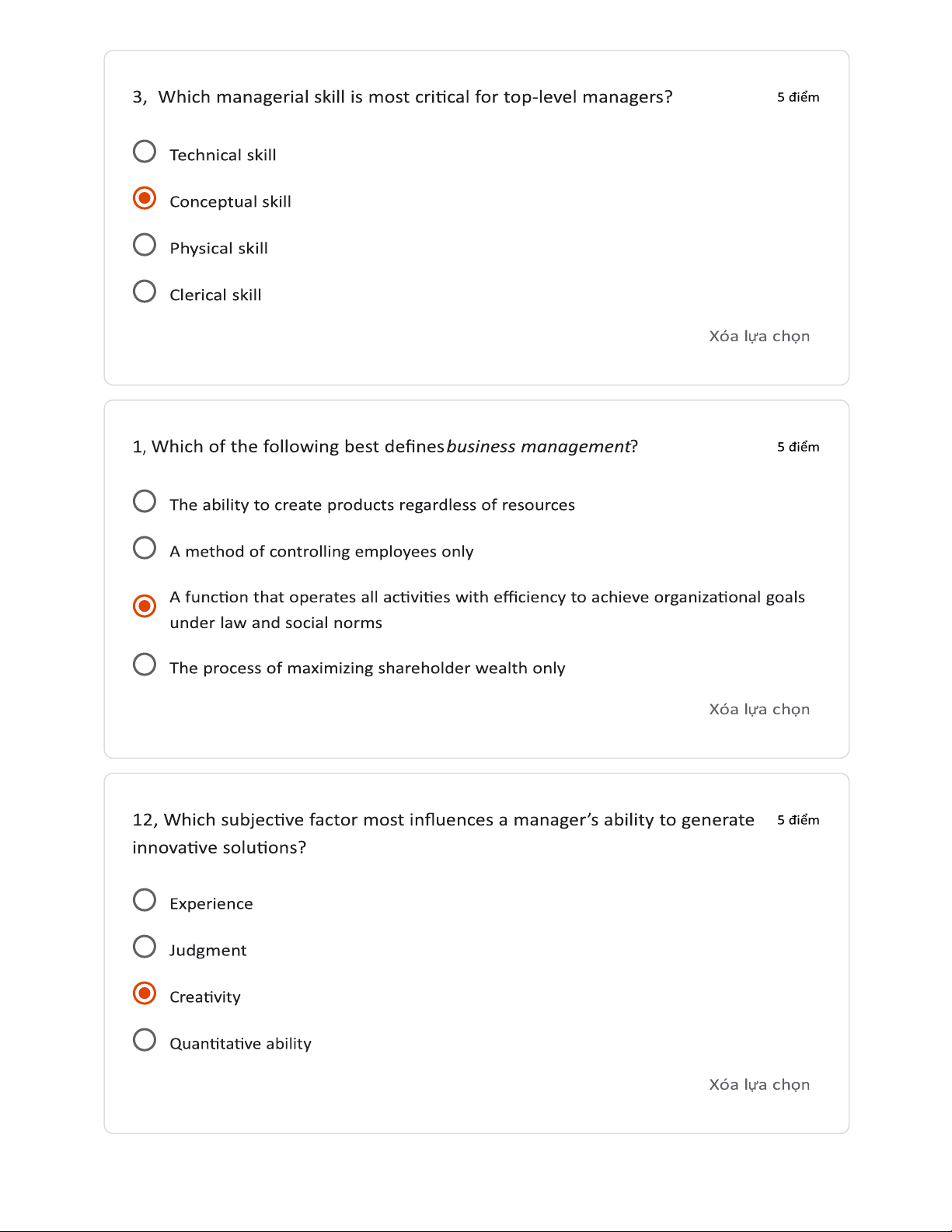This screenshot has height=1232, width=952.
Task: Select the Technical skill radio option
Action: point(145,152)
